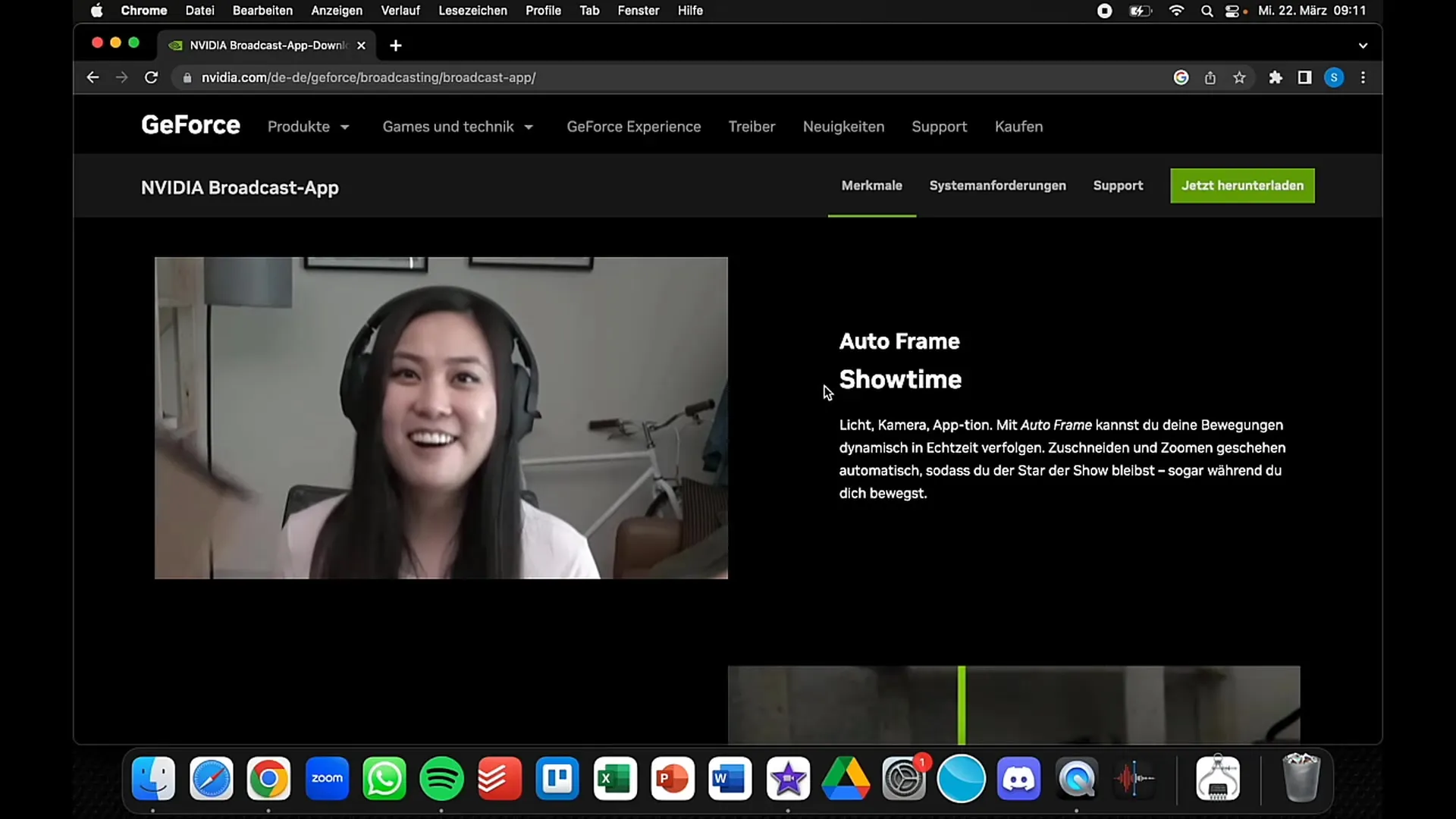Open the Neuigkeiten page

point(843,127)
